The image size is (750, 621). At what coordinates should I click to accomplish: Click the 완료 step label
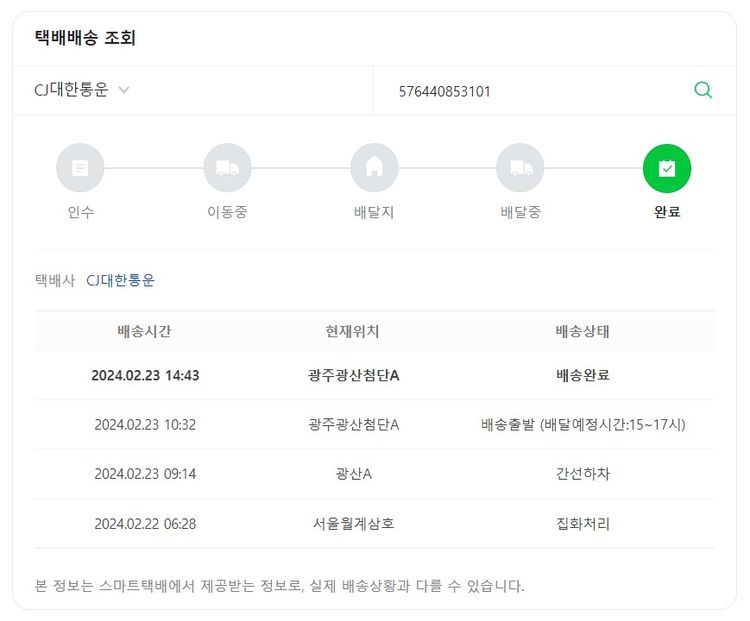(x=667, y=212)
